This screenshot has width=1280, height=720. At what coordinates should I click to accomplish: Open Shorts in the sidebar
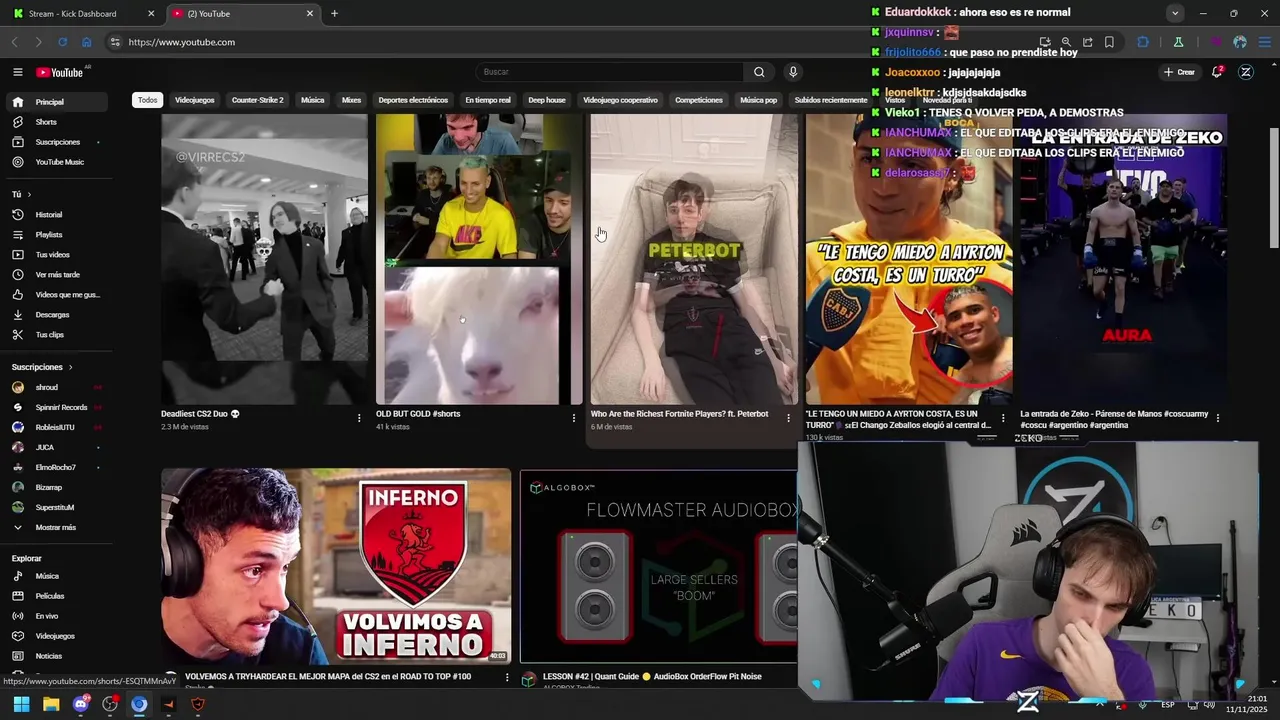pyautogui.click(x=56, y=122)
